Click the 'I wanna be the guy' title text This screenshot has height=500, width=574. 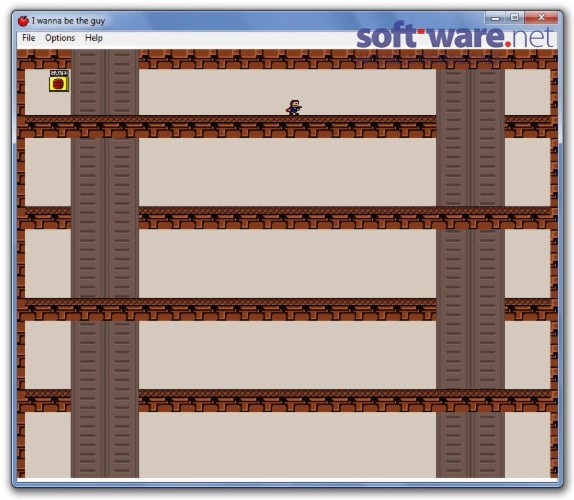(x=68, y=21)
